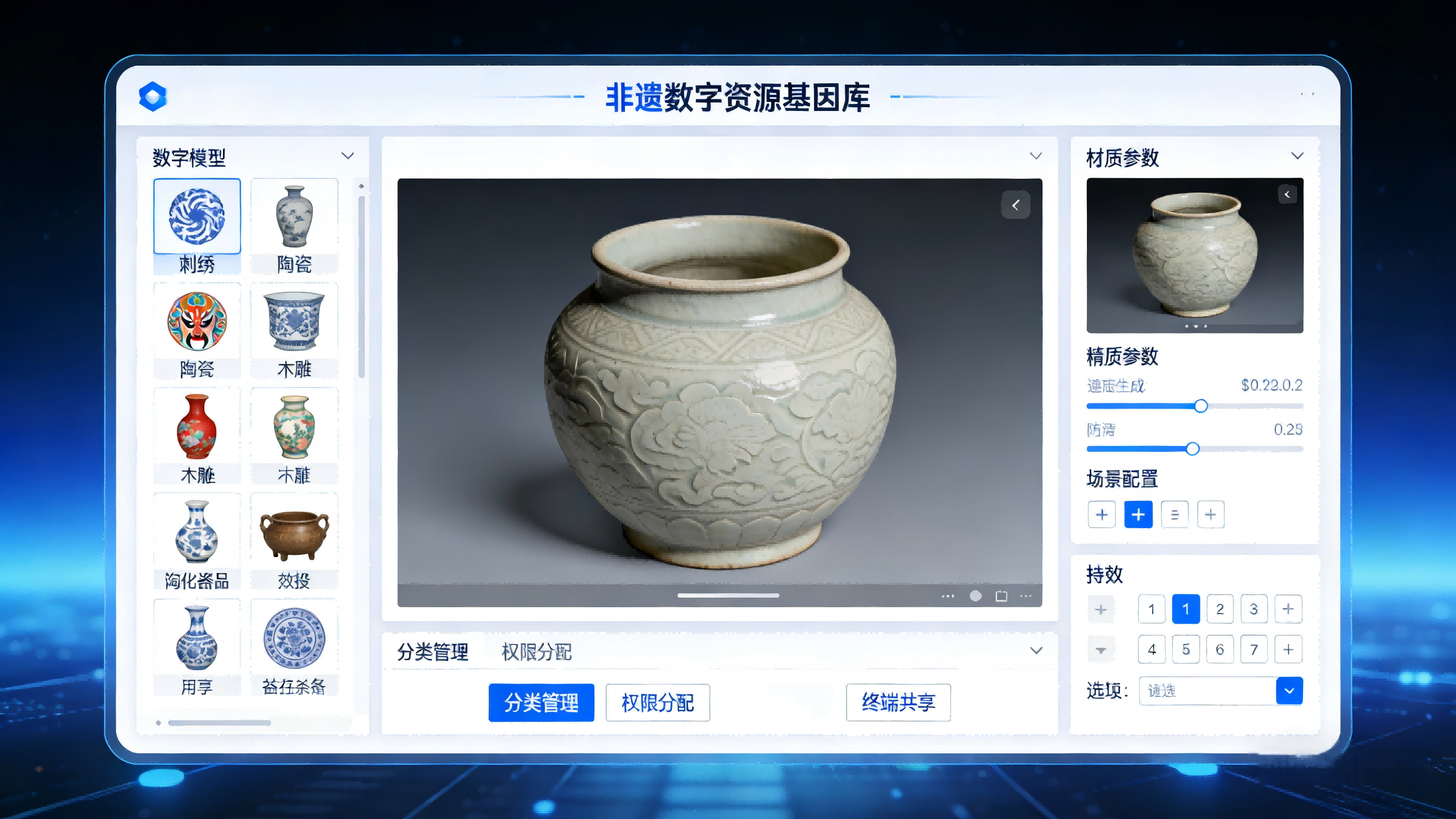Open the 淘化瓷品 blue vase model
The height and width of the screenshot is (819, 1456).
pyautogui.click(x=196, y=531)
